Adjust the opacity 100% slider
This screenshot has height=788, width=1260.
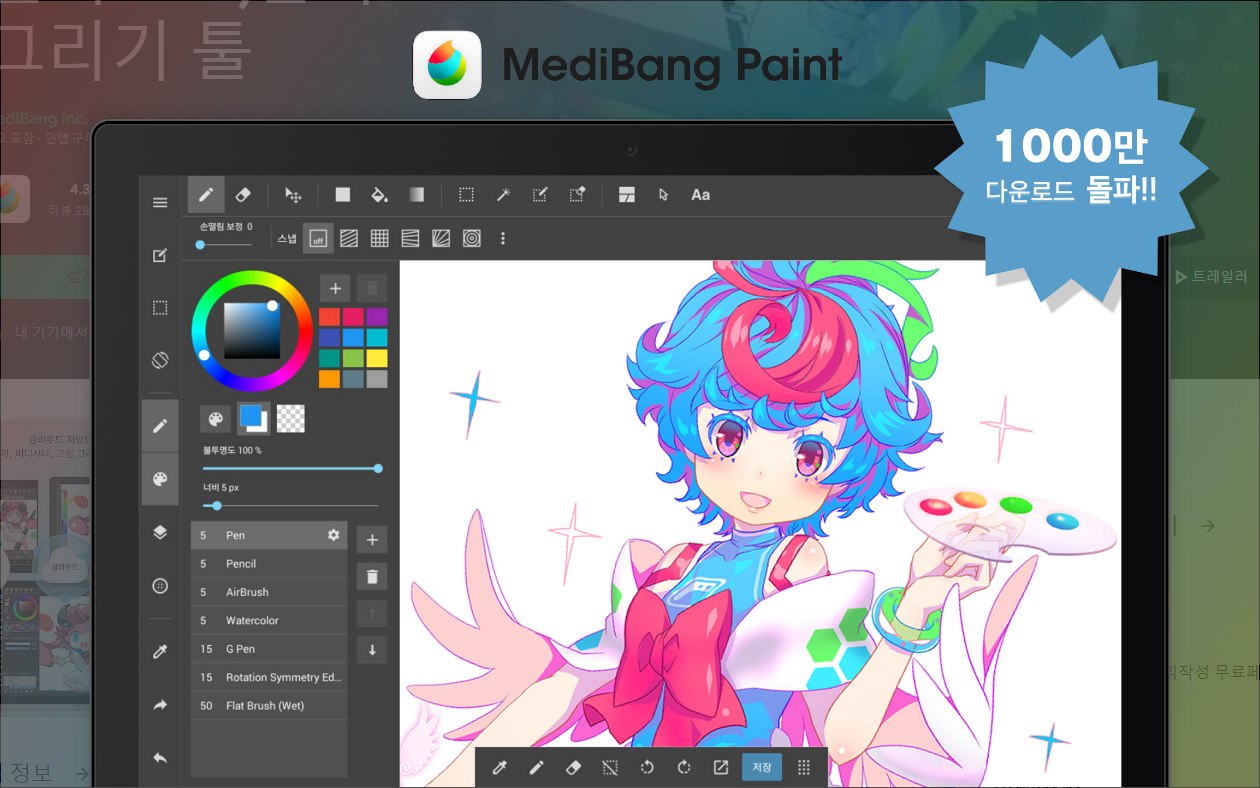click(x=290, y=468)
